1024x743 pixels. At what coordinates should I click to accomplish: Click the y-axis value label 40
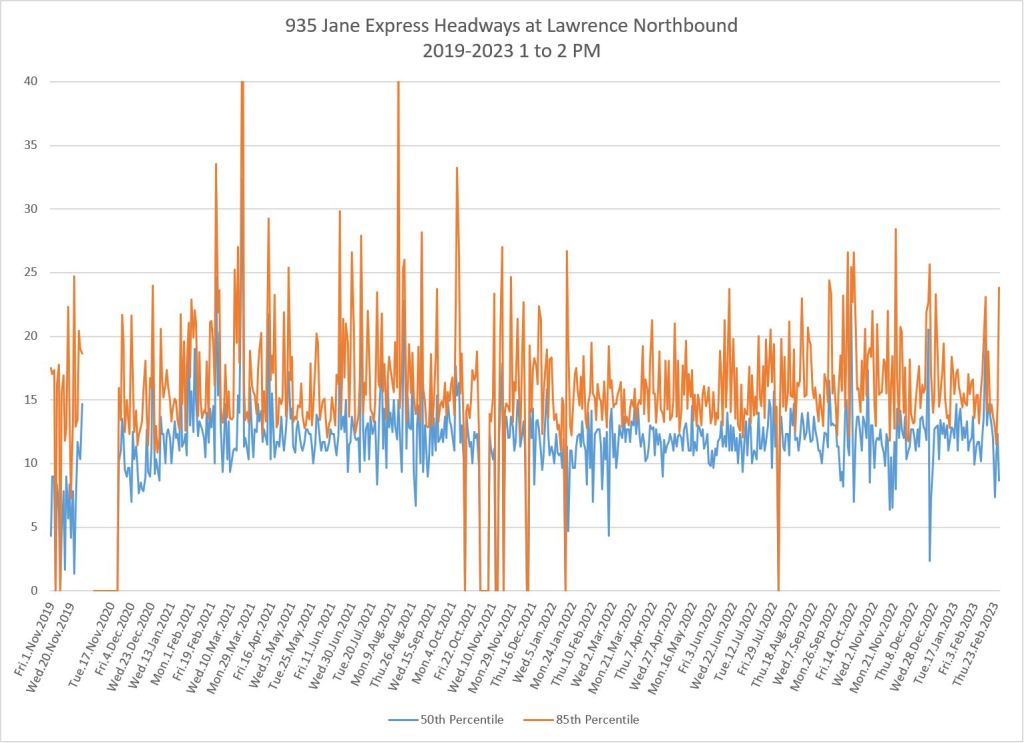(x=32, y=81)
